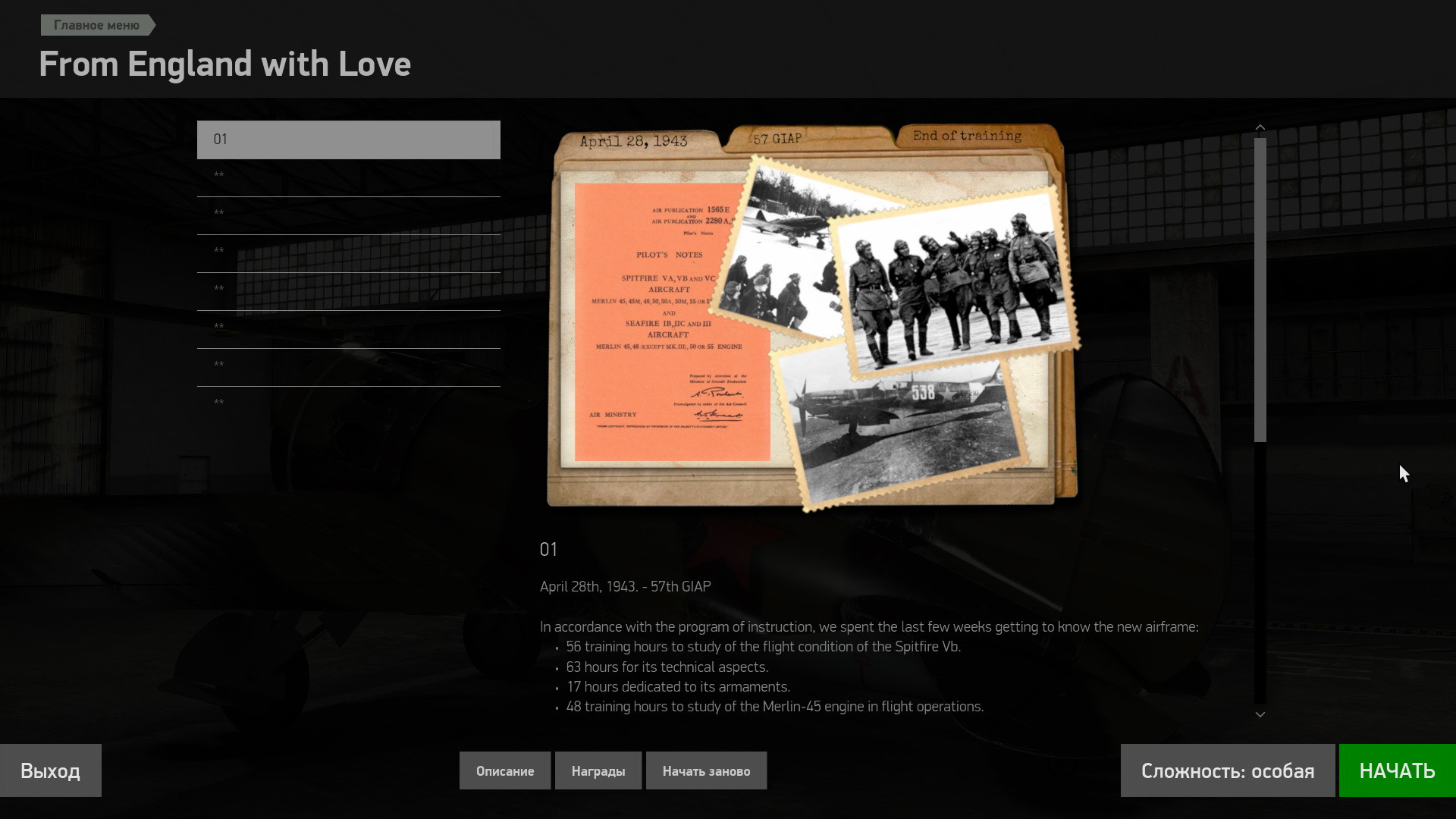The width and height of the screenshot is (1456, 819).
Task: Click the photo of pilots walking
Action: 955,288
